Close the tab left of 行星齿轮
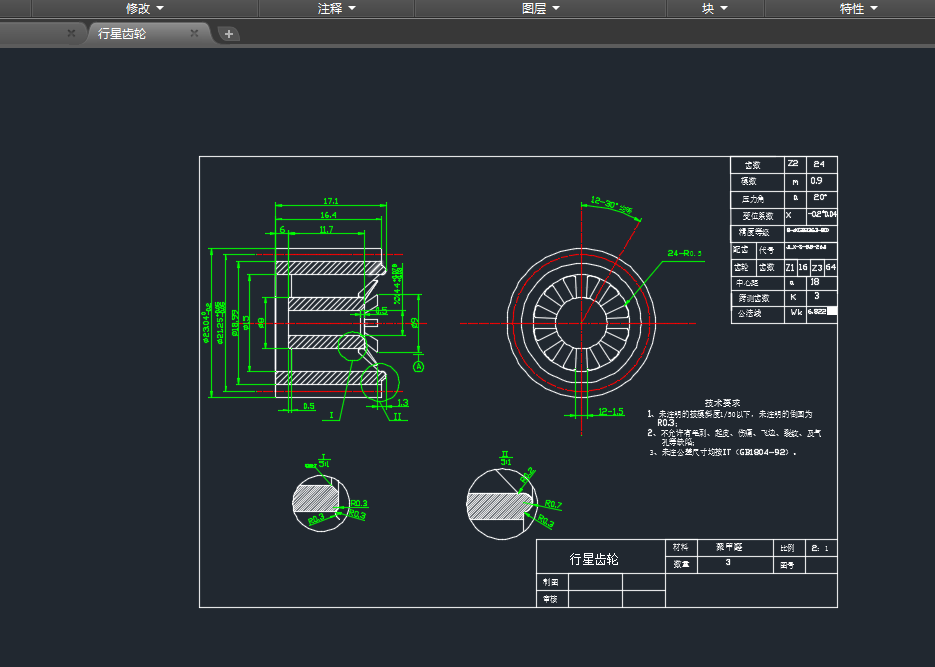This screenshot has width=935, height=667. 71,33
